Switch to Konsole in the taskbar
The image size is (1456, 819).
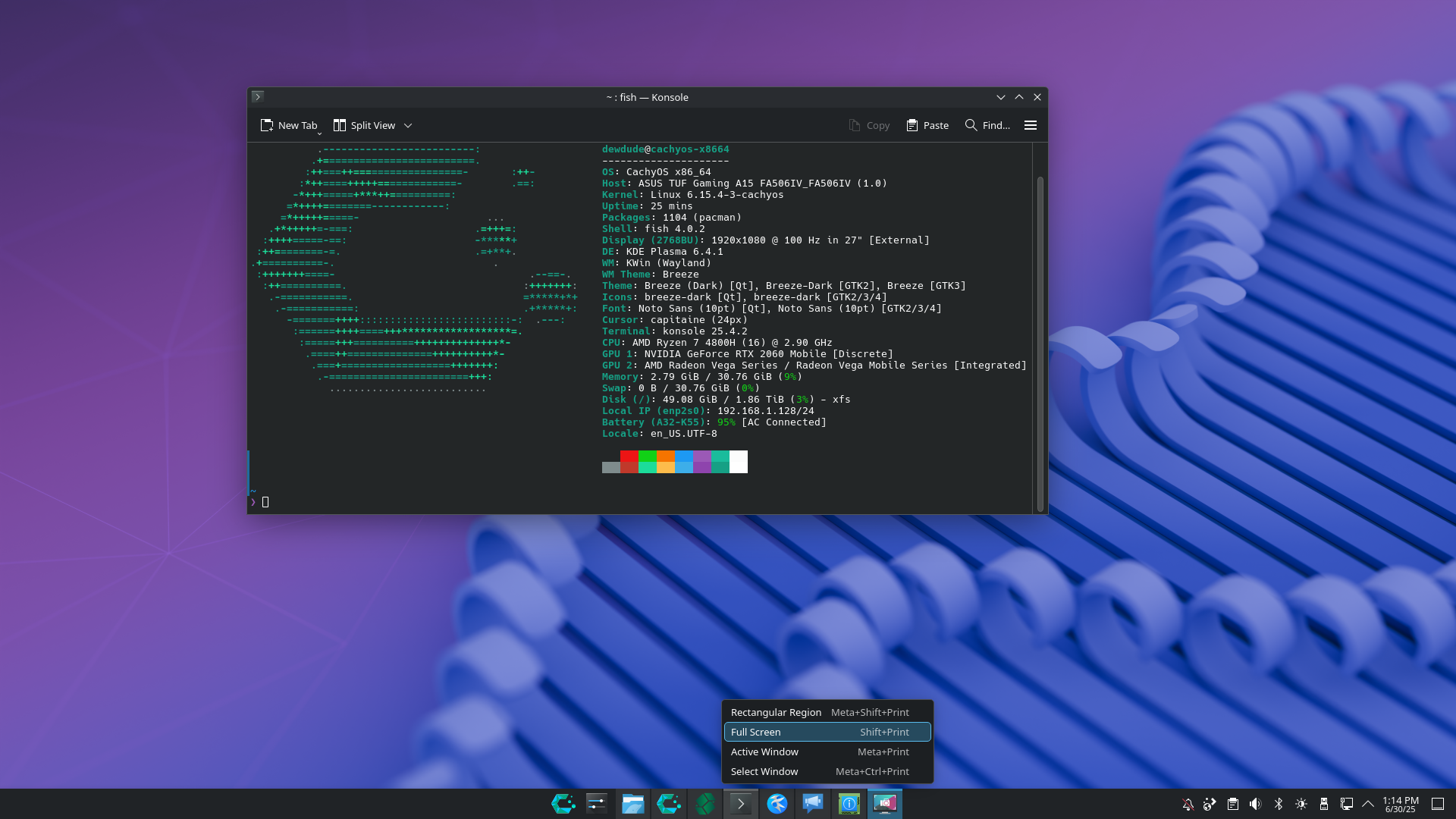coord(741,804)
